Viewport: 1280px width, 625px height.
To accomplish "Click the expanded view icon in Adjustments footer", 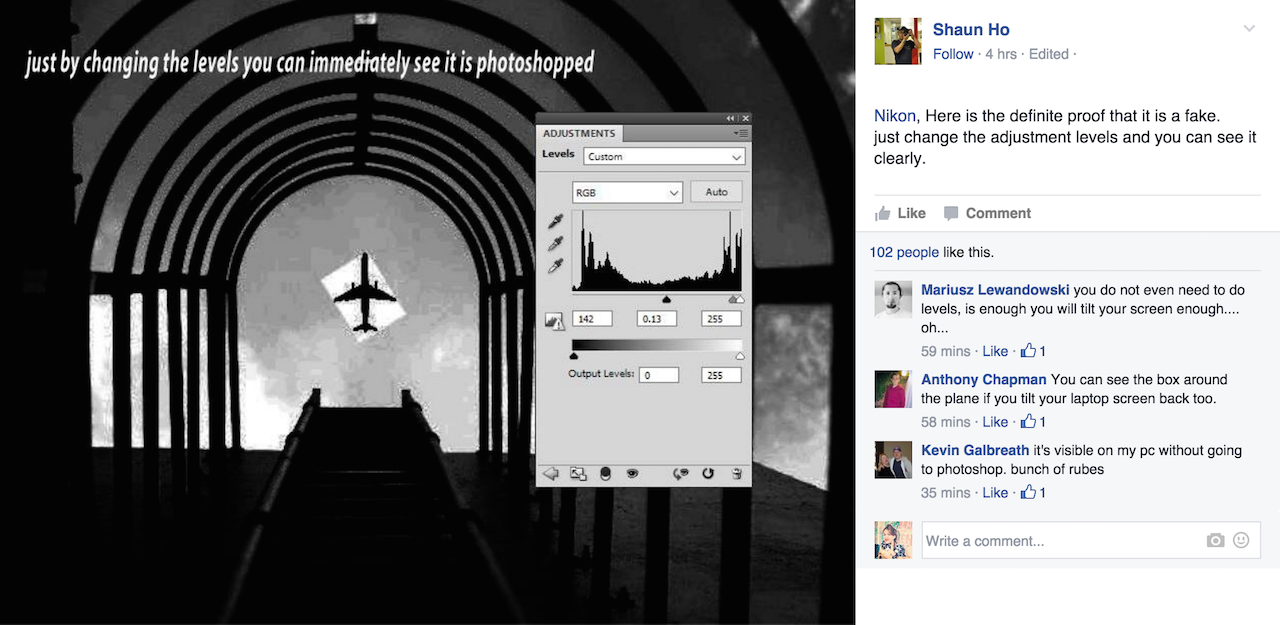I will click(x=578, y=474).
